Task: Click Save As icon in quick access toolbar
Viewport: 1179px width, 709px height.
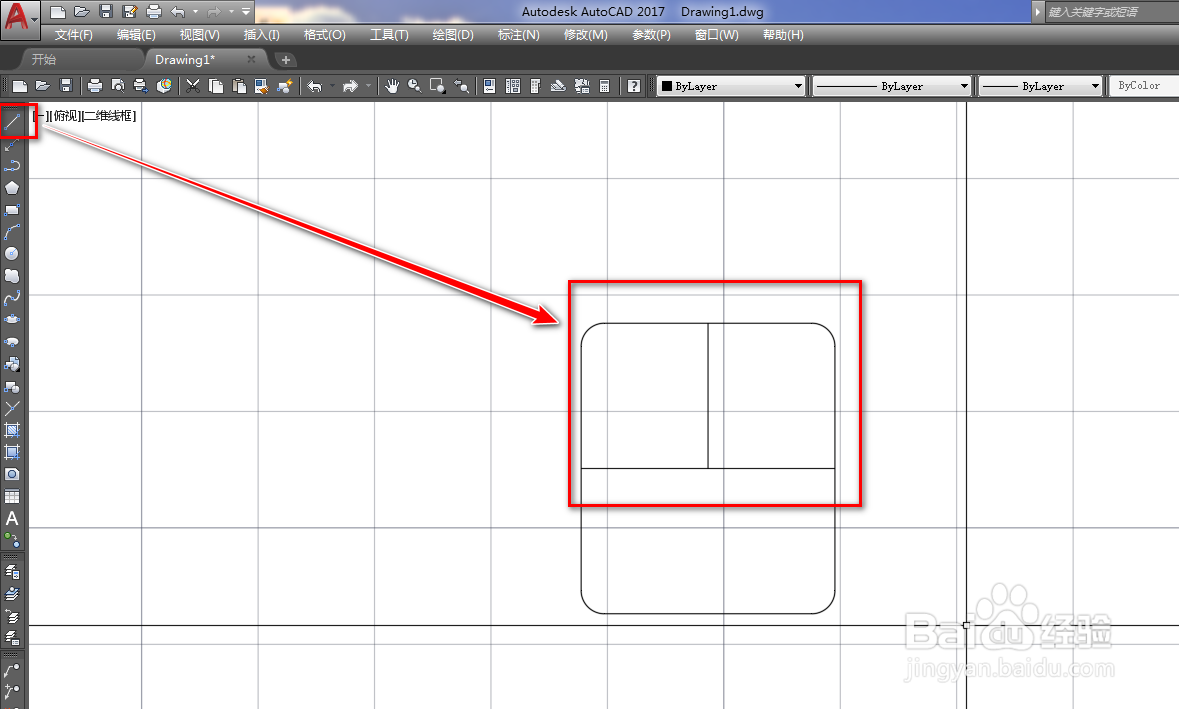Action: pyautogui.click(x=130, y=11)
